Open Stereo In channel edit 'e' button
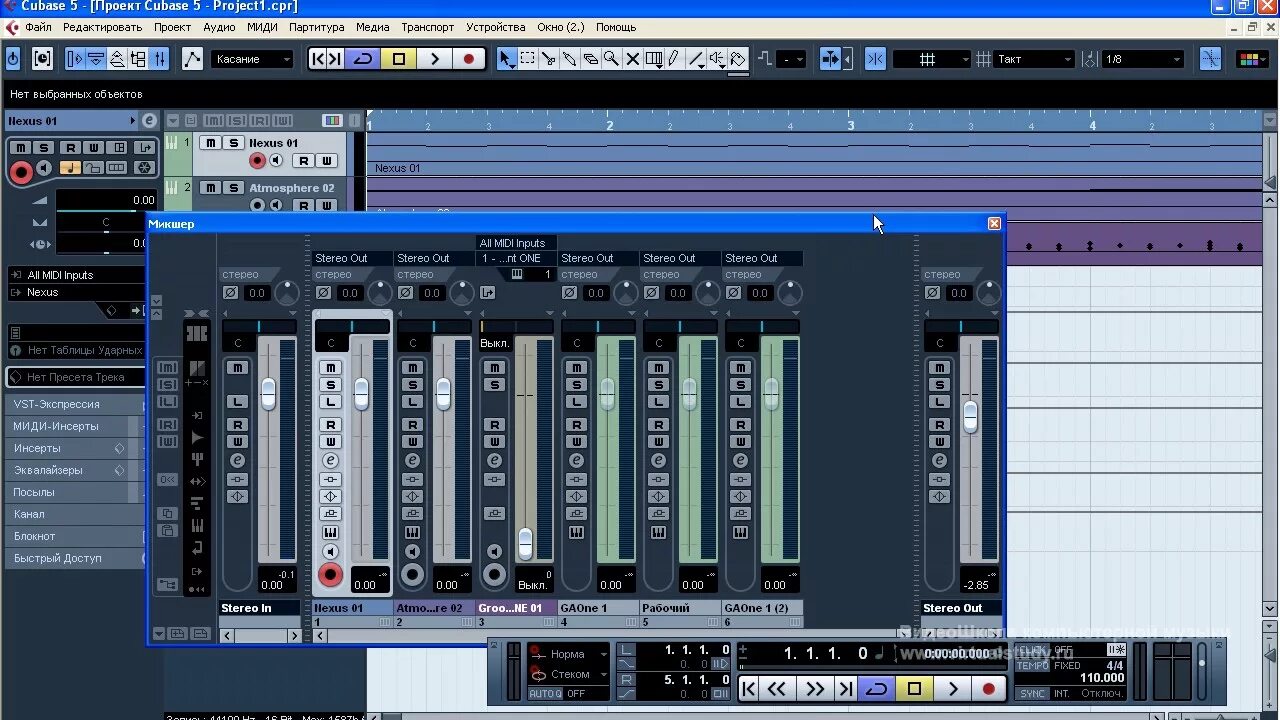1280x720 pixels. tap(237, 460)
